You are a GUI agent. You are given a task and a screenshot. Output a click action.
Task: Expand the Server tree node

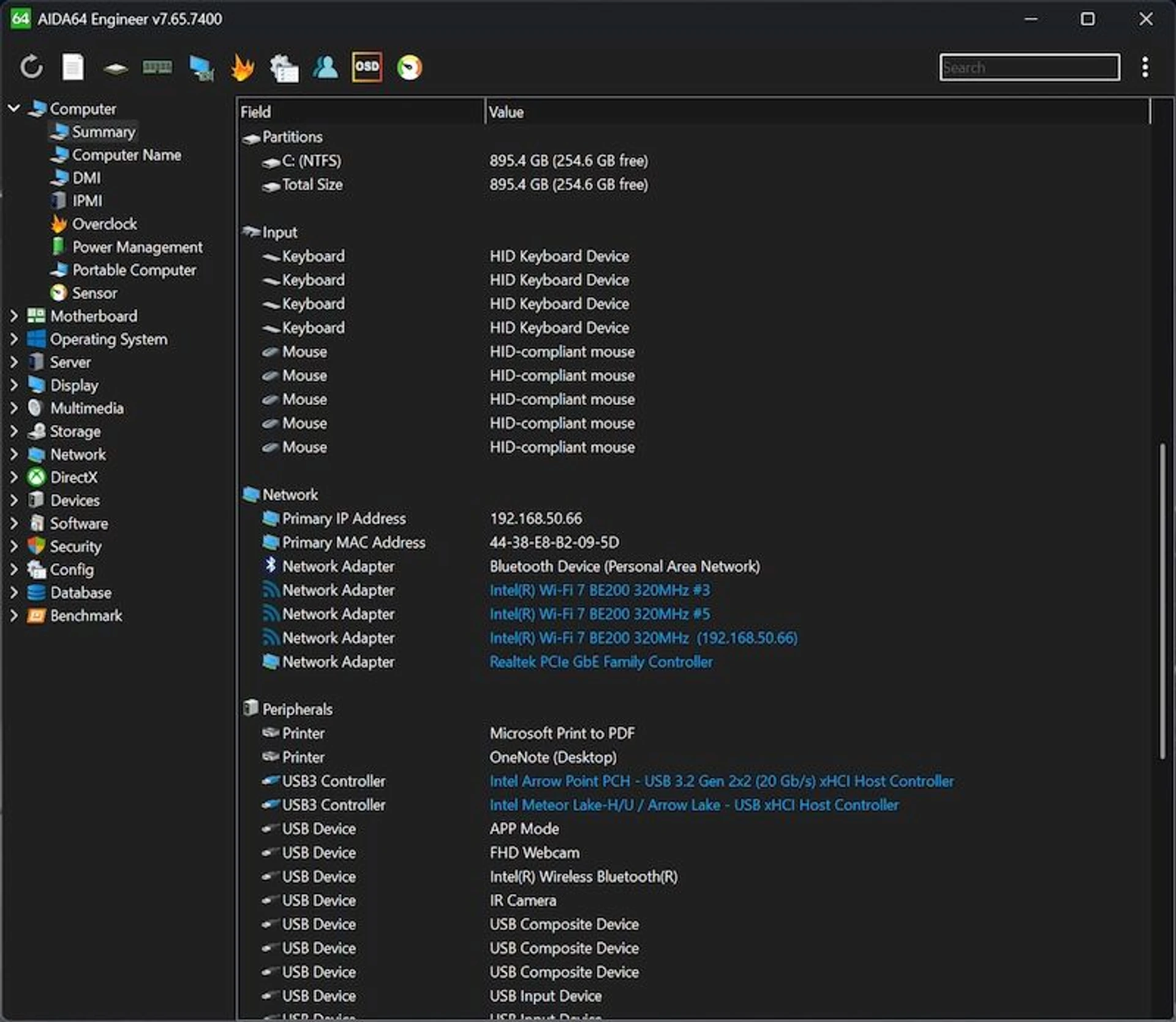coord(13,362)
